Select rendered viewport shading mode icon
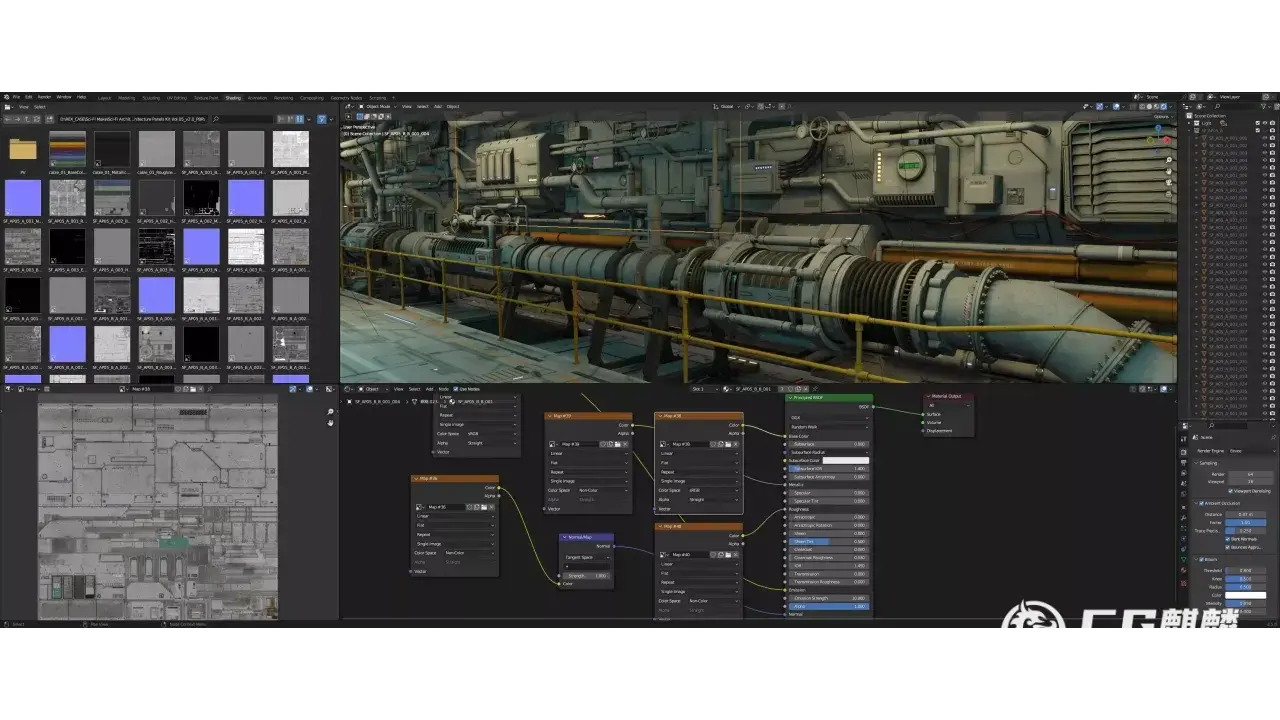The image size is (1280, 720). click(x=1163, y=106)
